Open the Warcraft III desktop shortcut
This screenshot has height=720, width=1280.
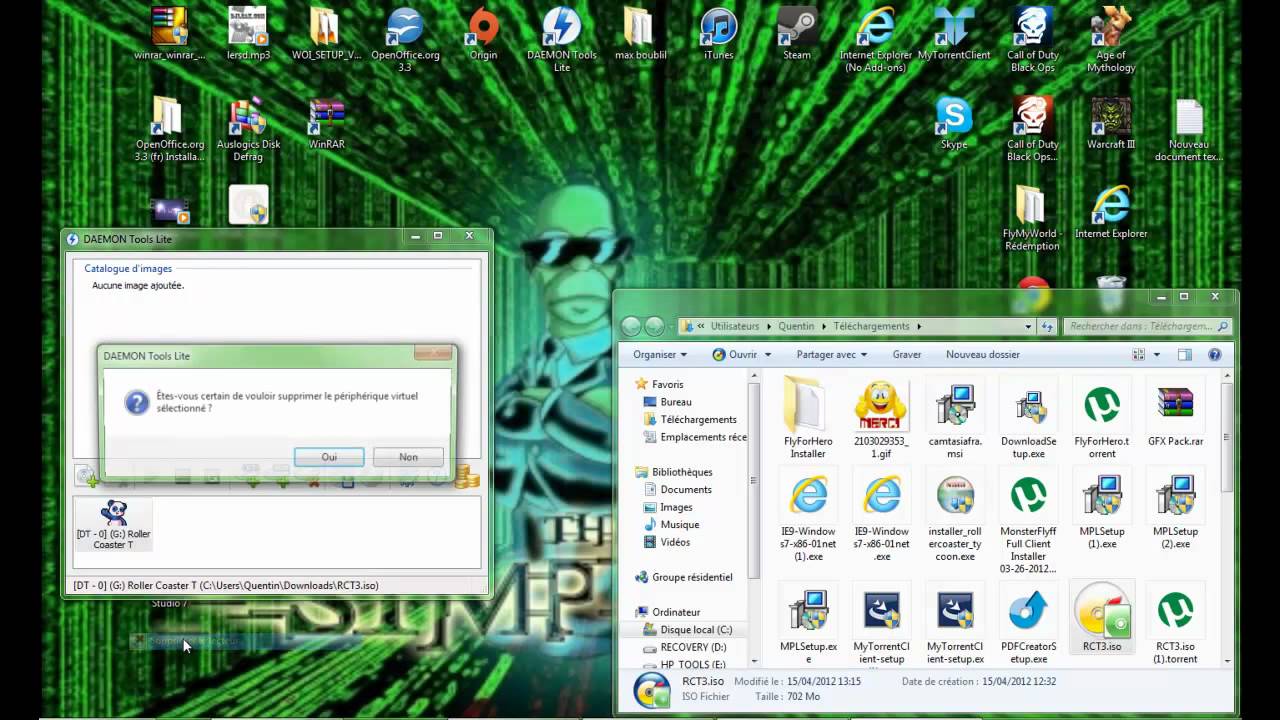(x=1111, y=123)
